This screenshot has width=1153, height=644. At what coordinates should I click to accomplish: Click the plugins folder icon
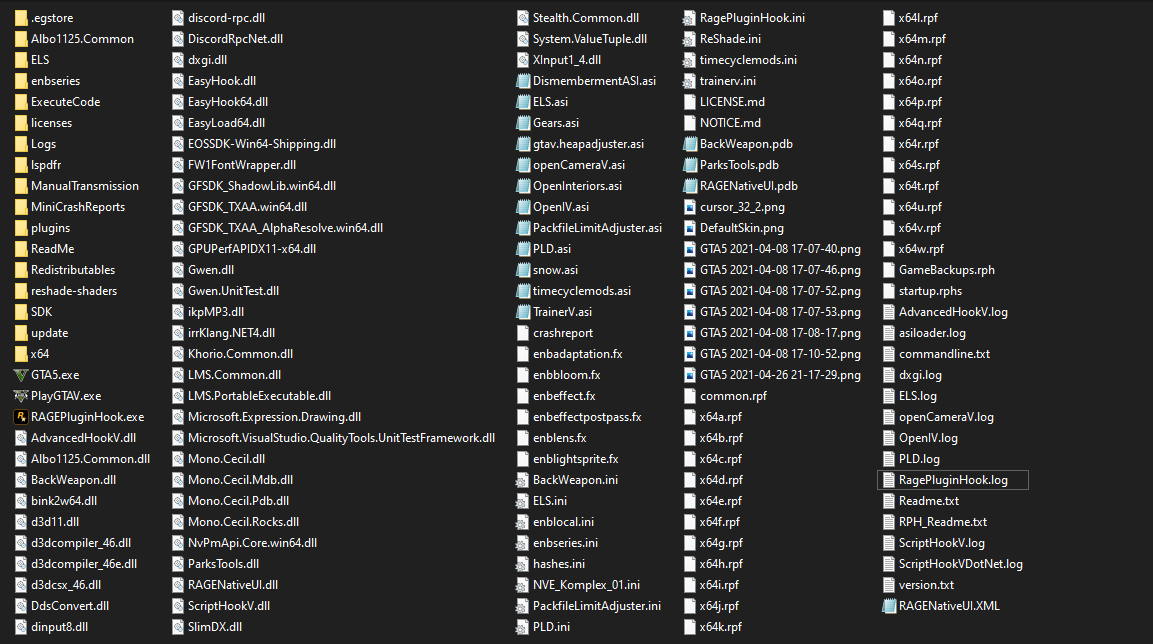pyautogui.click(x=21, y=228)
